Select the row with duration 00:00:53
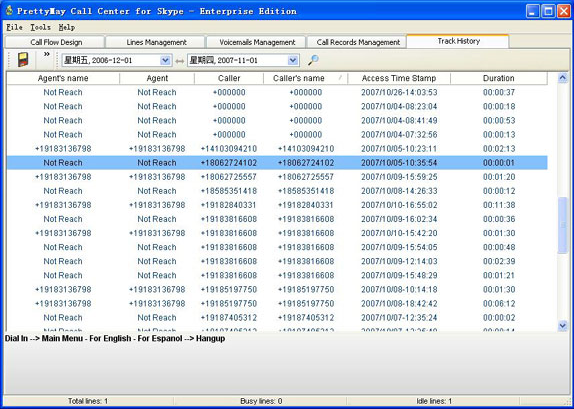Image resolution: width=574 pixels, height=409 pixels. 277,120
